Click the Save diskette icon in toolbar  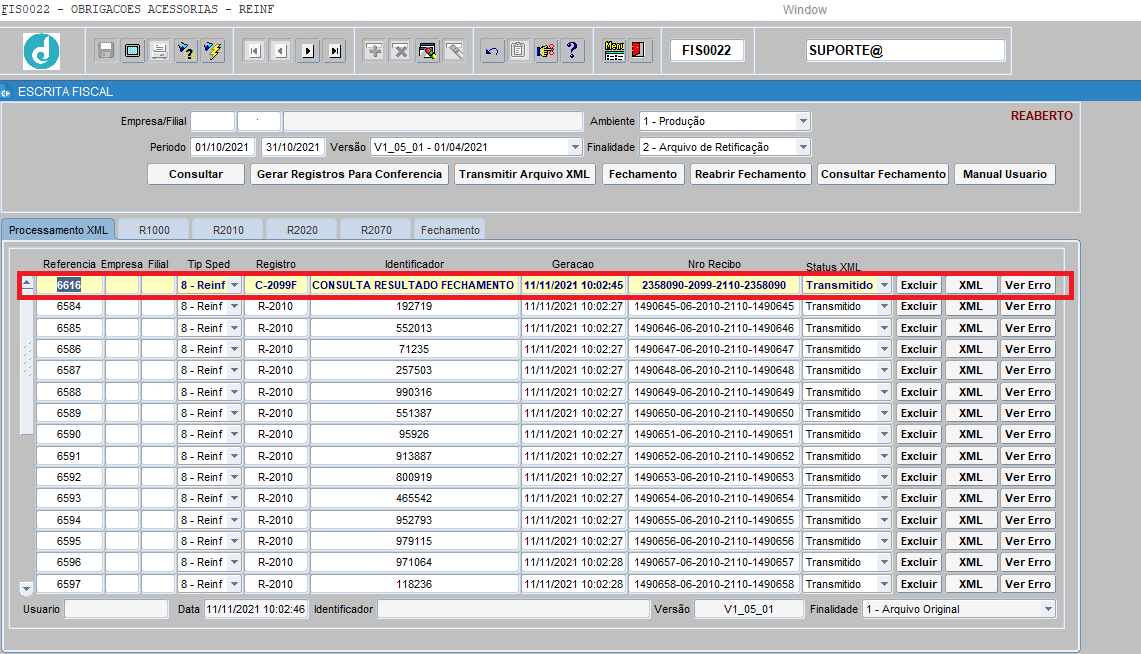[106, 51]
